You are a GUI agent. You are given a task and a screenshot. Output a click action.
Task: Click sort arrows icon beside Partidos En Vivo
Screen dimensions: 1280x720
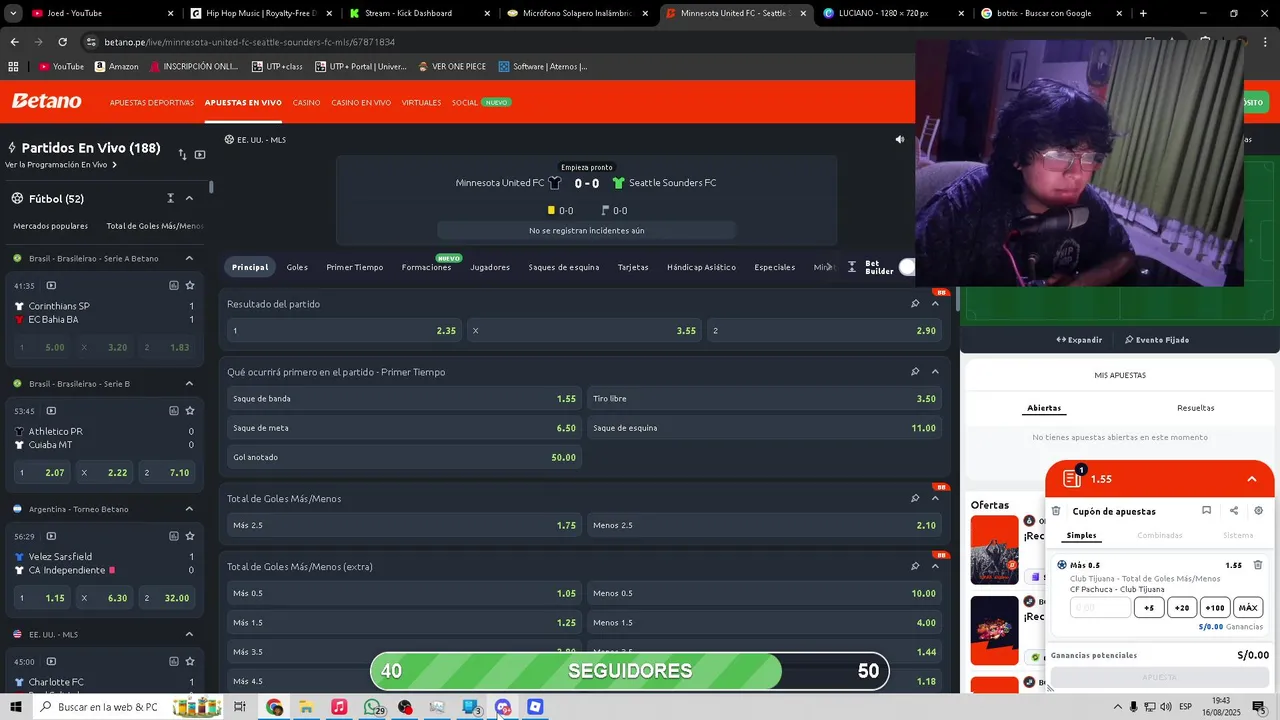pyautogui.click(x=182, y=154)
